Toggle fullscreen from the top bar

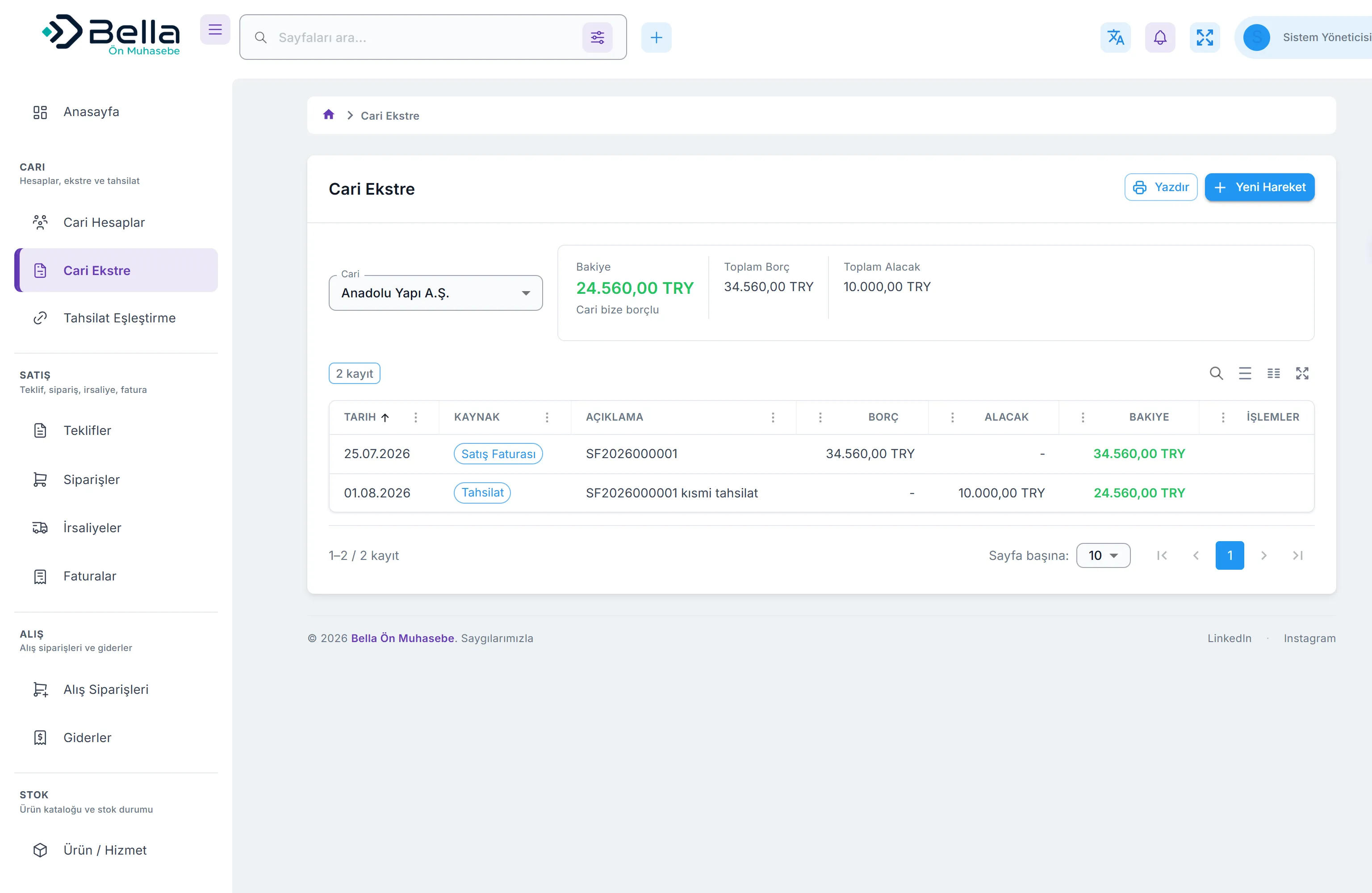coord(1205,38)
